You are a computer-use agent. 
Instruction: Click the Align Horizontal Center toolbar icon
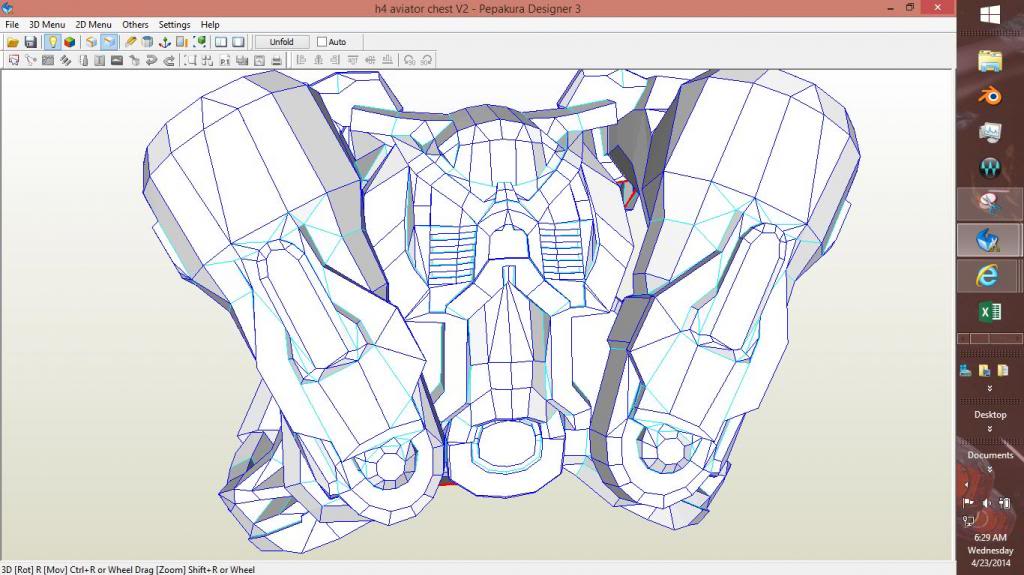(x=319, y=60)
